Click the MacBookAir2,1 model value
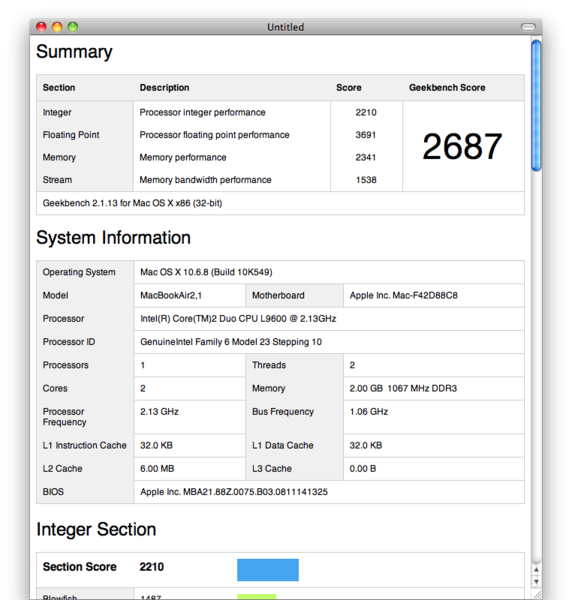The width and height of the screenshot is (572, 600). (171, 295)
